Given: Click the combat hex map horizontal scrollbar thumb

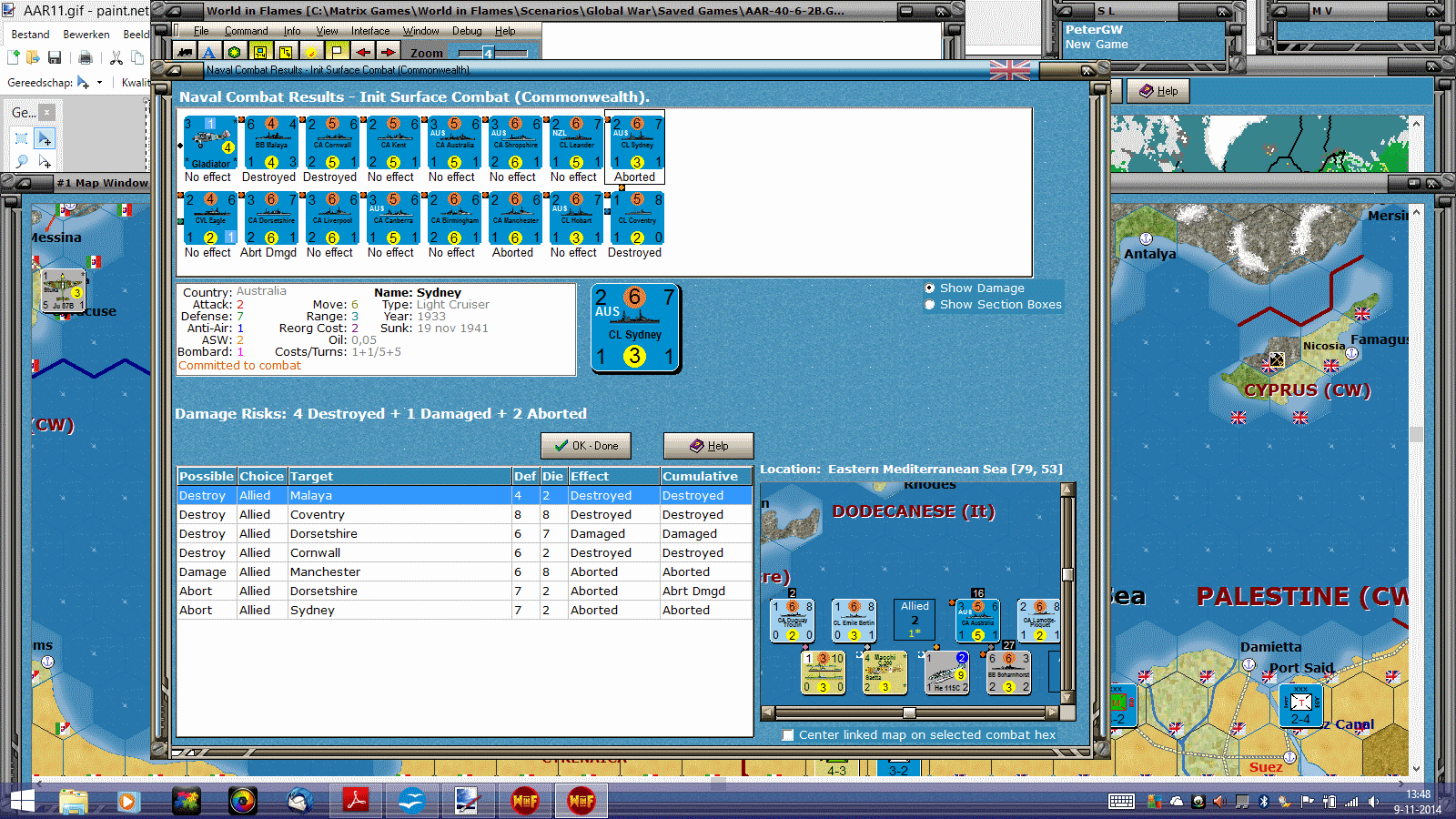Looking at the screenshot, I should click(x=909, y=713).
